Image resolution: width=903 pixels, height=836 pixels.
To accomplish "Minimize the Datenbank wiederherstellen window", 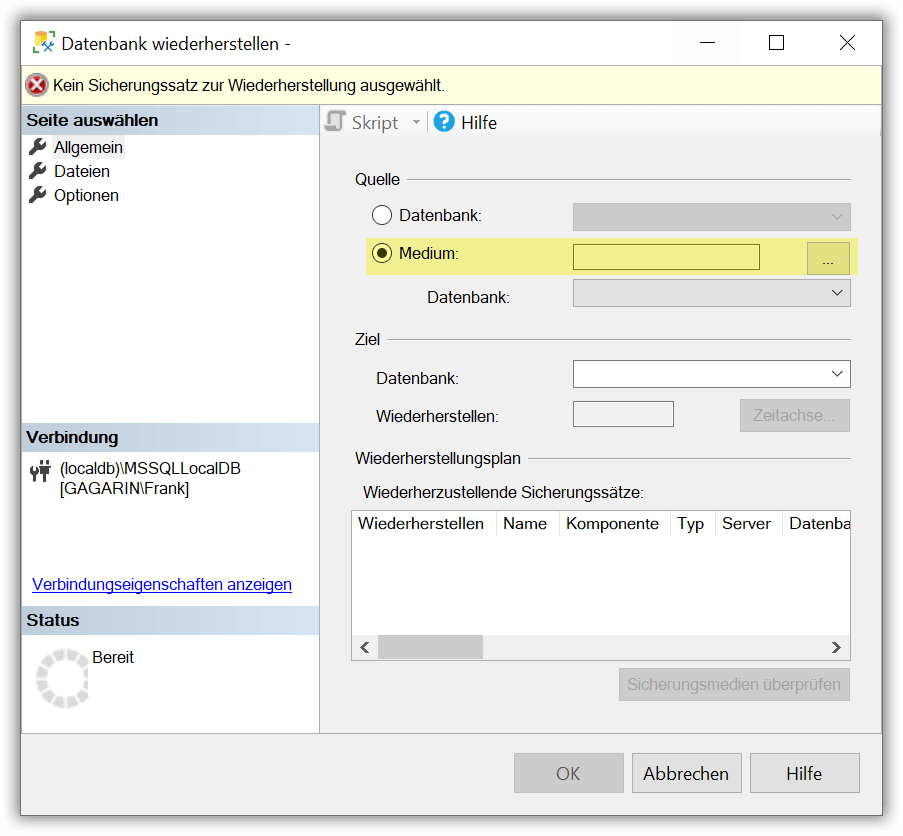I will [707, 43].
